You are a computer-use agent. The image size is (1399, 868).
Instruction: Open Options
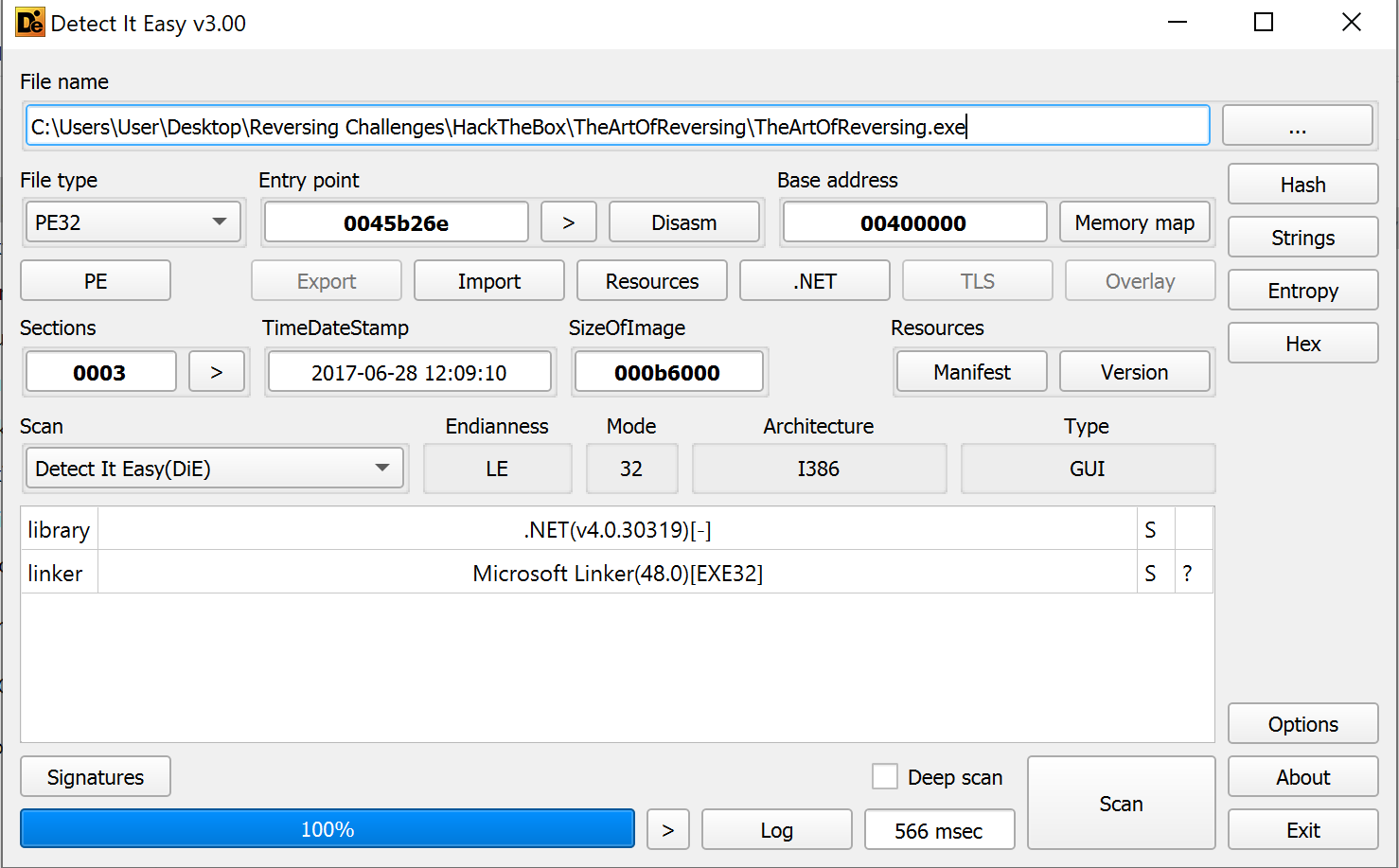pos(1302,724)
